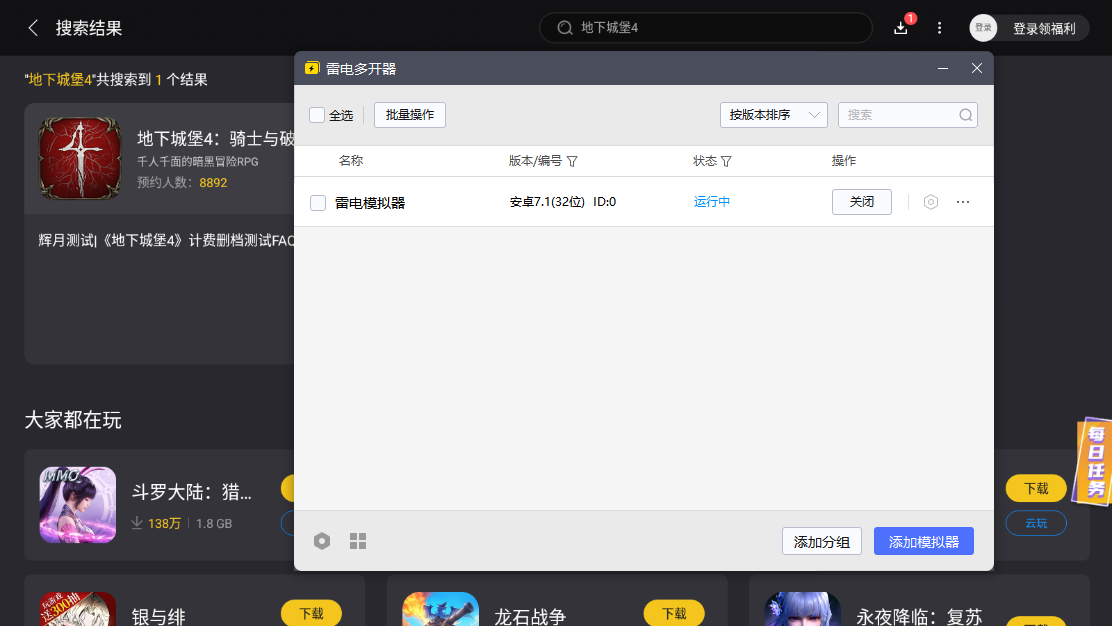Click the 大家都在玩 section heading
The image size is (1112, 626).
[x=73, y=420]
